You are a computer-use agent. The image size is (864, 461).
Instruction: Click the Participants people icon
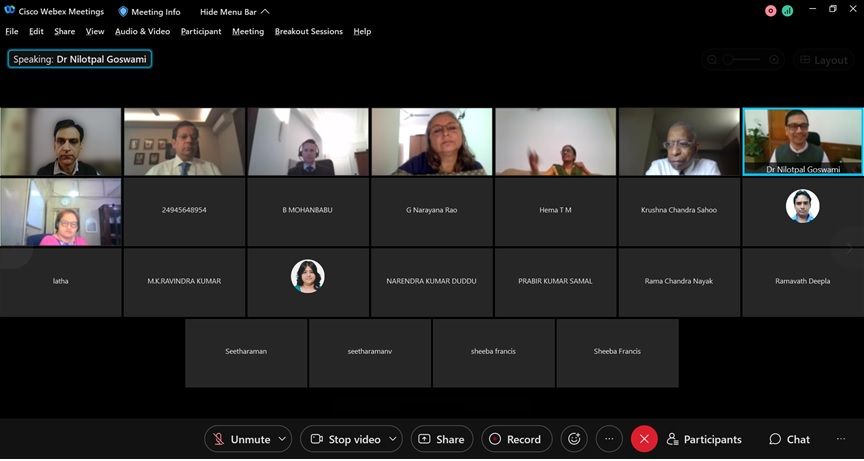pyautogui.click(x=672, y=439)
